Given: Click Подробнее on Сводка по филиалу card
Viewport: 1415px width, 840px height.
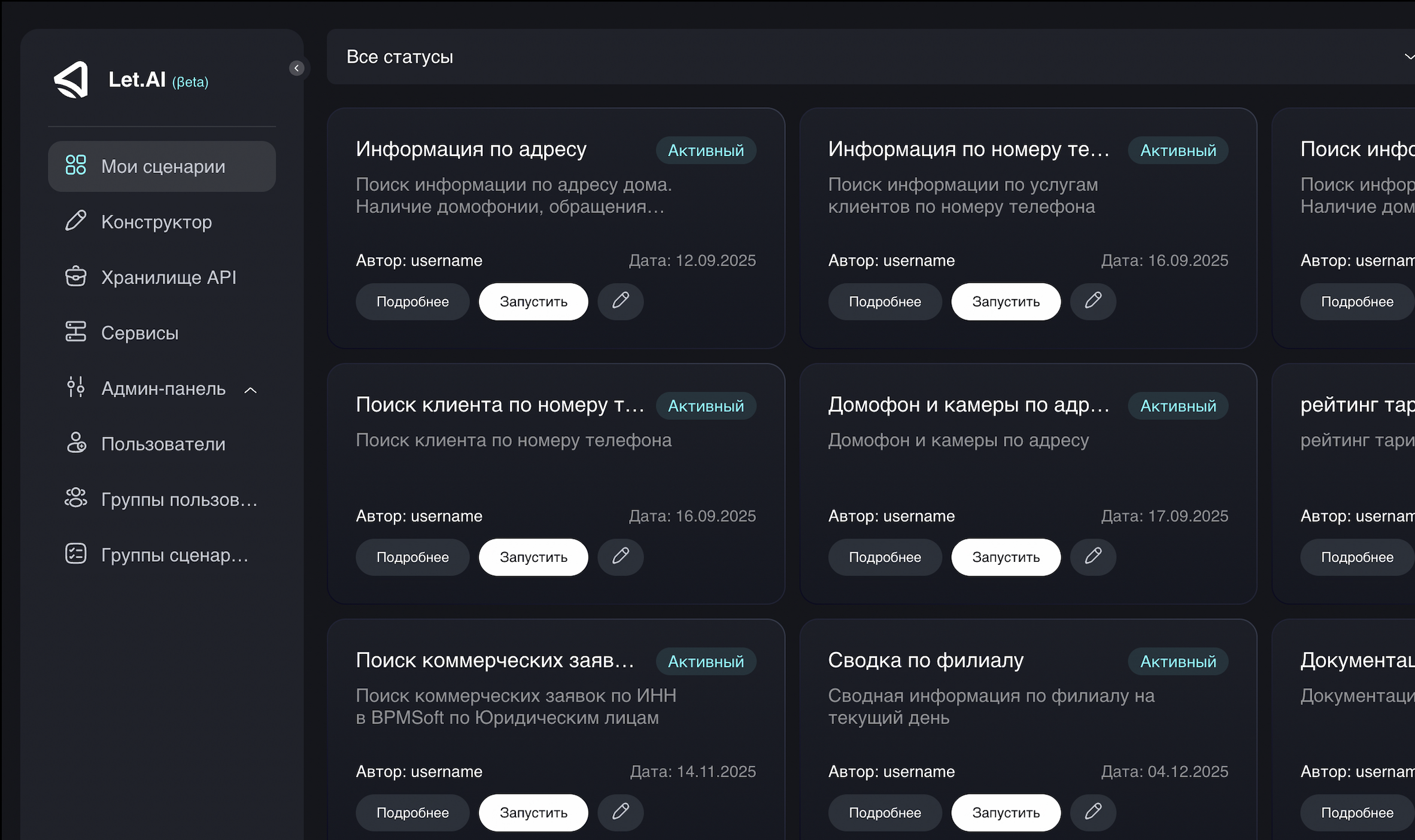Looking at the screenshot, I should tap(885, 812).
